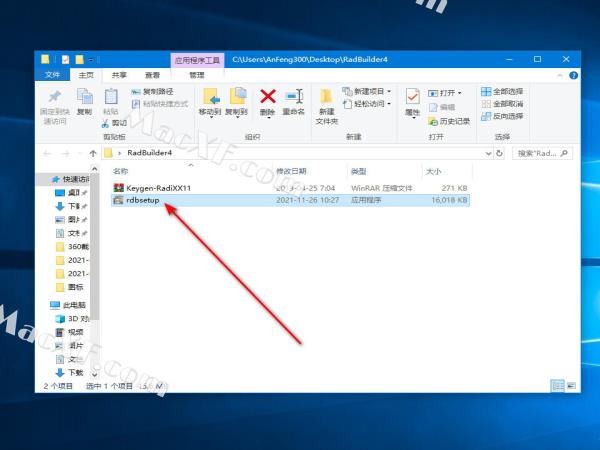This screenshot has width=600, height=450.
Task: Click Paste shortcut option
Action: pyautogui.click(x=160, y=104)
